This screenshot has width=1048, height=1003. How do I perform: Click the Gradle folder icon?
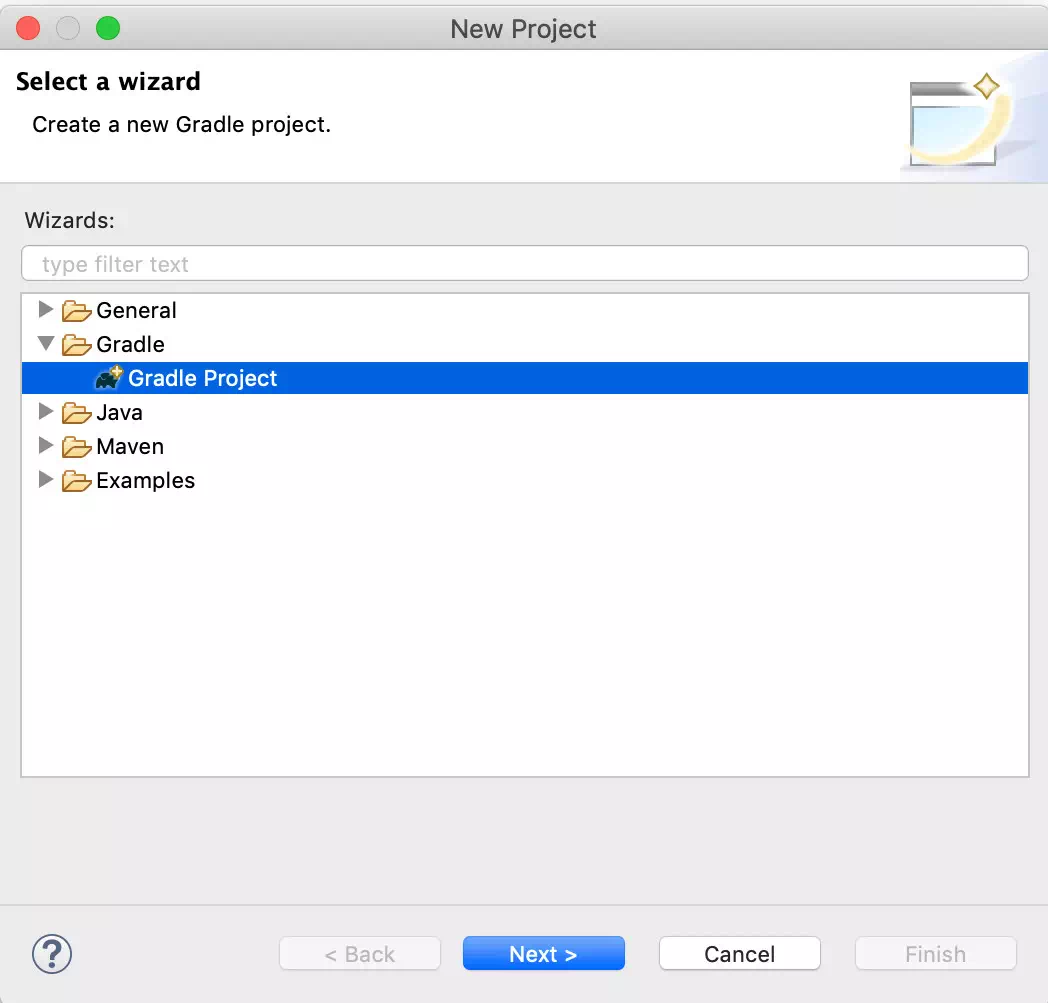76,345
